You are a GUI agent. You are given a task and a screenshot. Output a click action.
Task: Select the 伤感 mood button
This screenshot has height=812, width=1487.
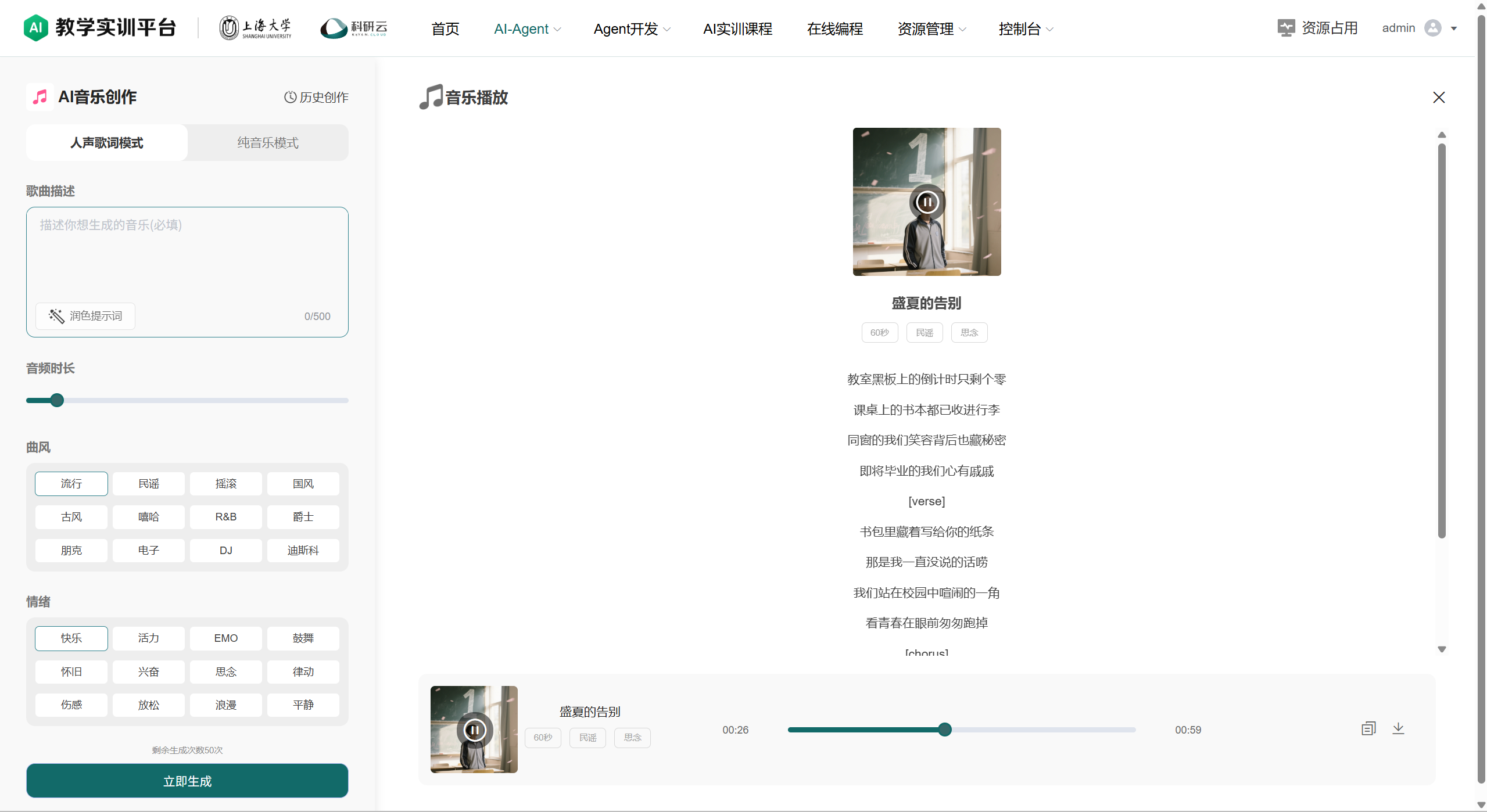(71, 705)
